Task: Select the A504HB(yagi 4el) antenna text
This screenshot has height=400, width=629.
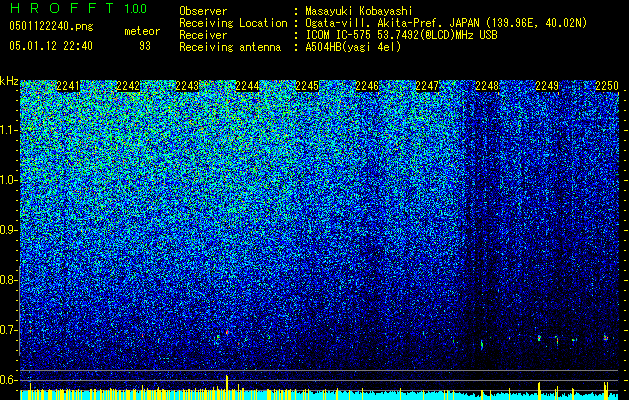Action: (x=353, y=47)
